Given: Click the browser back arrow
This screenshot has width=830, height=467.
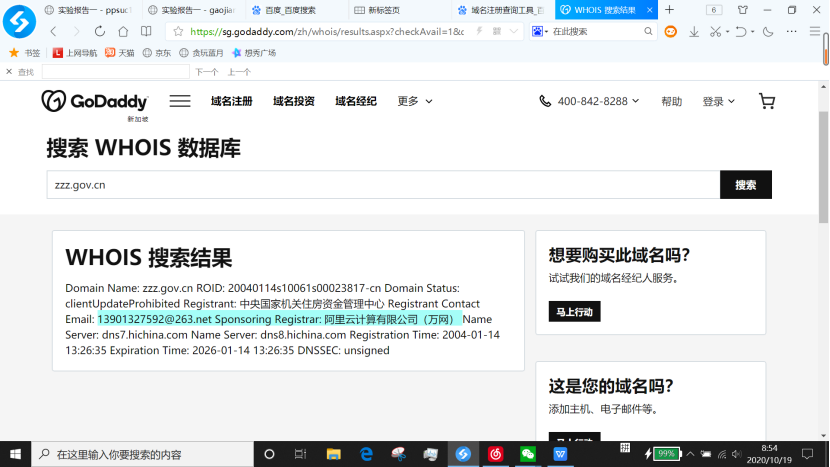Looking at the screenshot, I should [53, 31].
